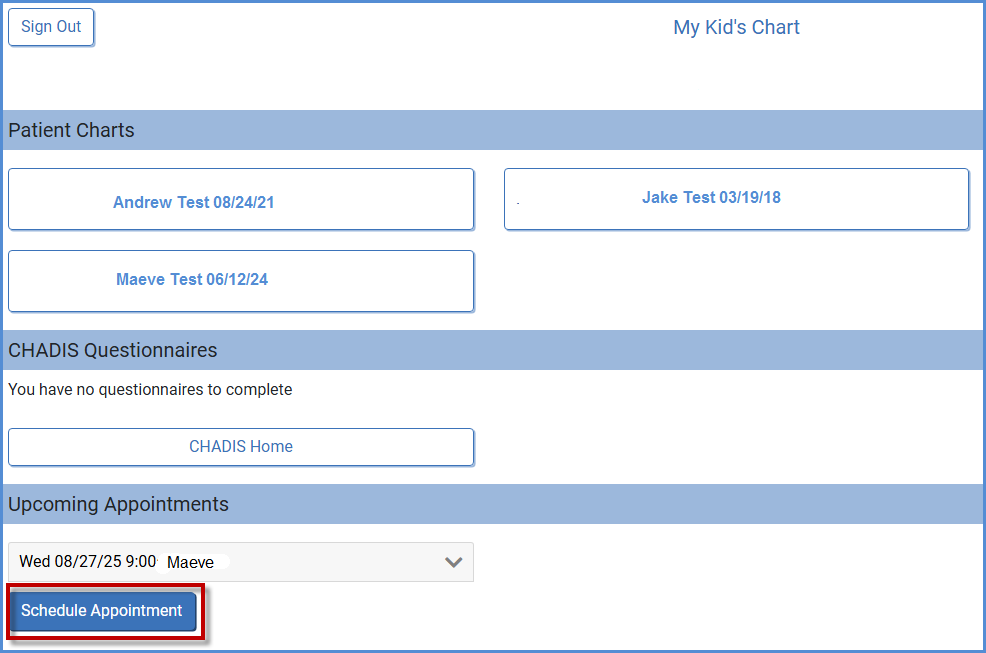The image size is (986, 653).
Task: Click the 9:00 time in appointment field
Action: coord(141,561)
